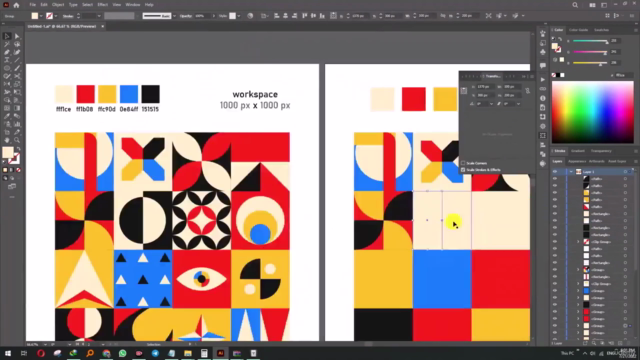Click the vertical align bottom icon

[322, 16]
